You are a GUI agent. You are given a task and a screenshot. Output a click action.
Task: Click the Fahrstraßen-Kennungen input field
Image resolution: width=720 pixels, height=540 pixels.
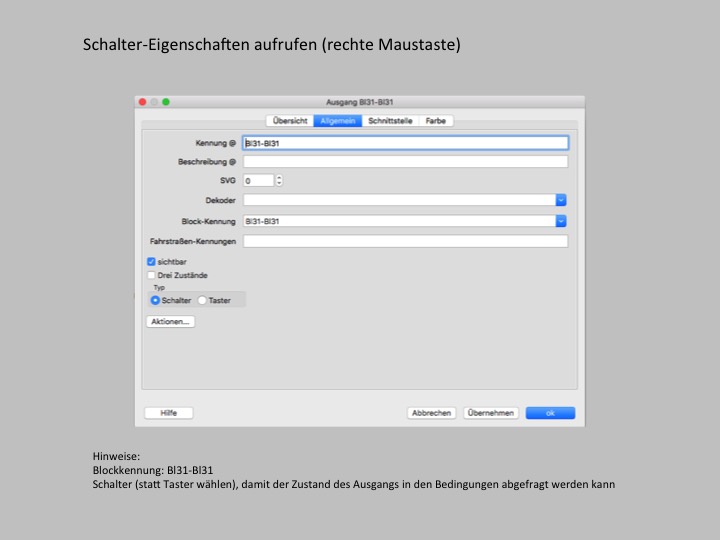(405, 241)
